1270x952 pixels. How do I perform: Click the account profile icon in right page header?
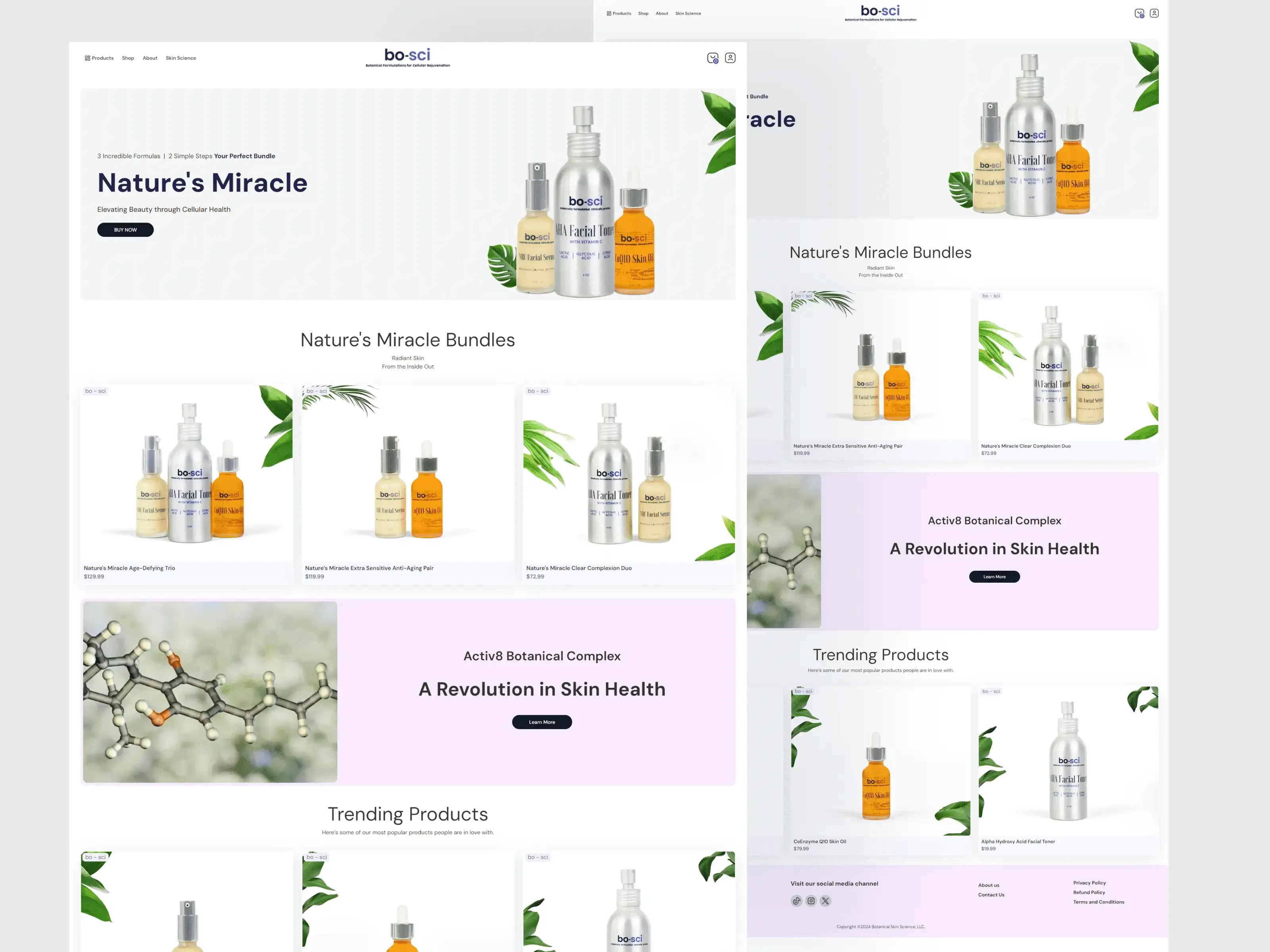tap(1154, 13)
